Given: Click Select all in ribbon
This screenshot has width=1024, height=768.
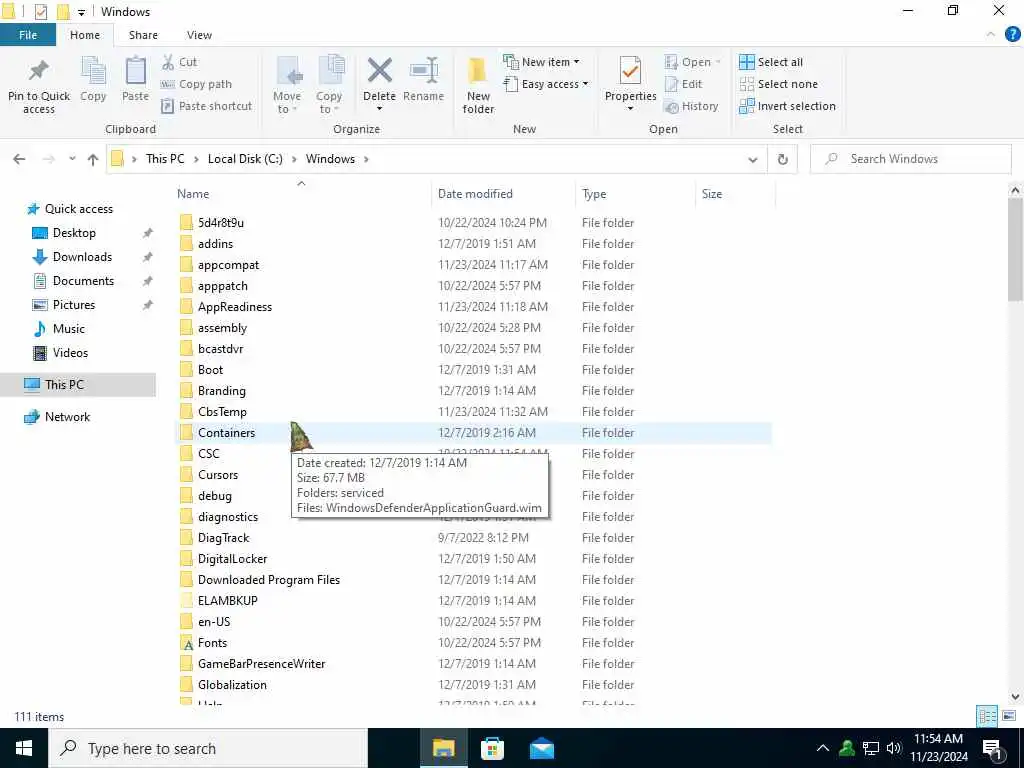Looking at the screenshot, I should click(771, 62).
